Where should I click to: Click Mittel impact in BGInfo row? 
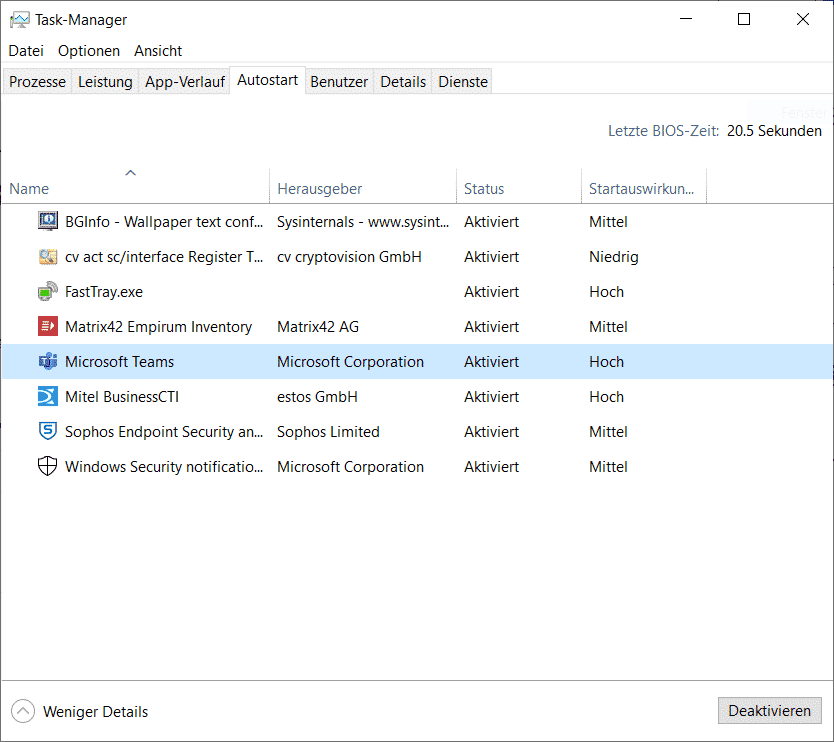pyautogui.click(x=608, y=222)
